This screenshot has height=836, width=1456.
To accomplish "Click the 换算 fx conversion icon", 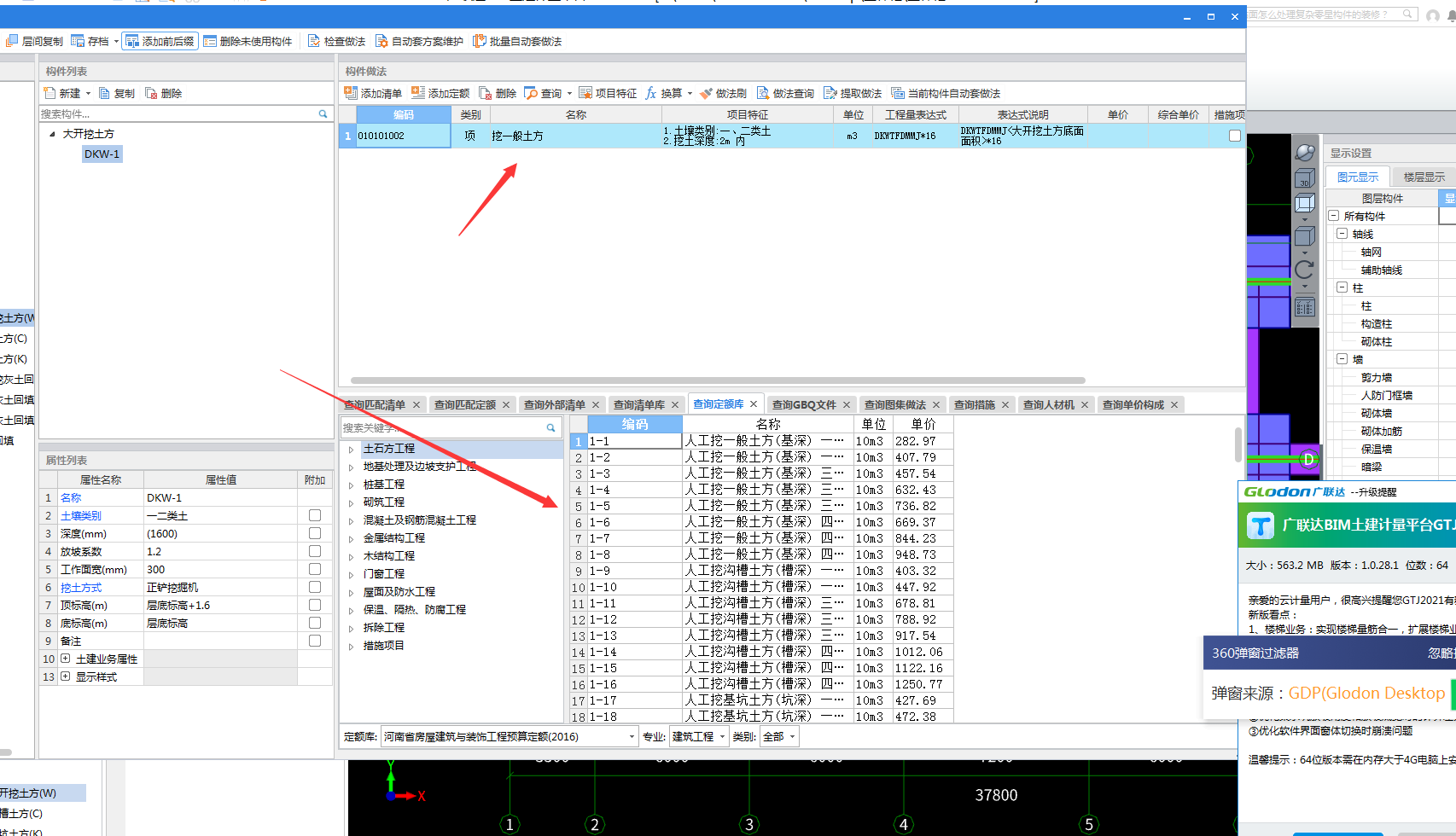I will point(651,93).
